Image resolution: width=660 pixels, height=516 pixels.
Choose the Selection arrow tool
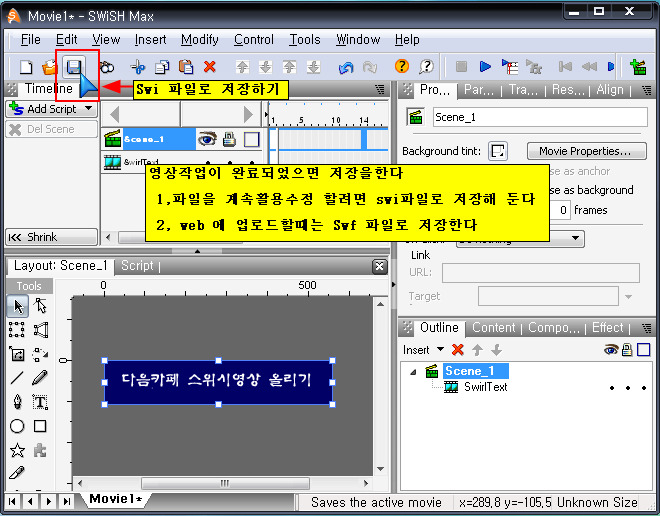[18, 306]
